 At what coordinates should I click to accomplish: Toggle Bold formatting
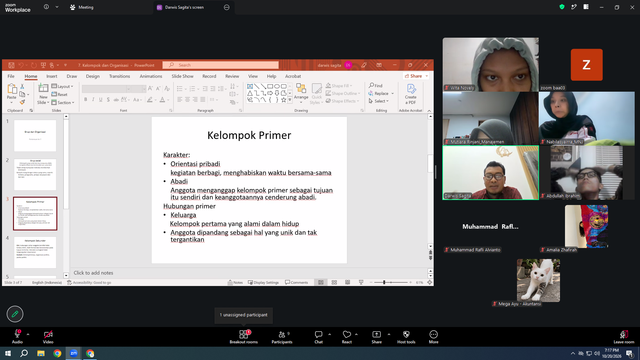coord(85,100)
